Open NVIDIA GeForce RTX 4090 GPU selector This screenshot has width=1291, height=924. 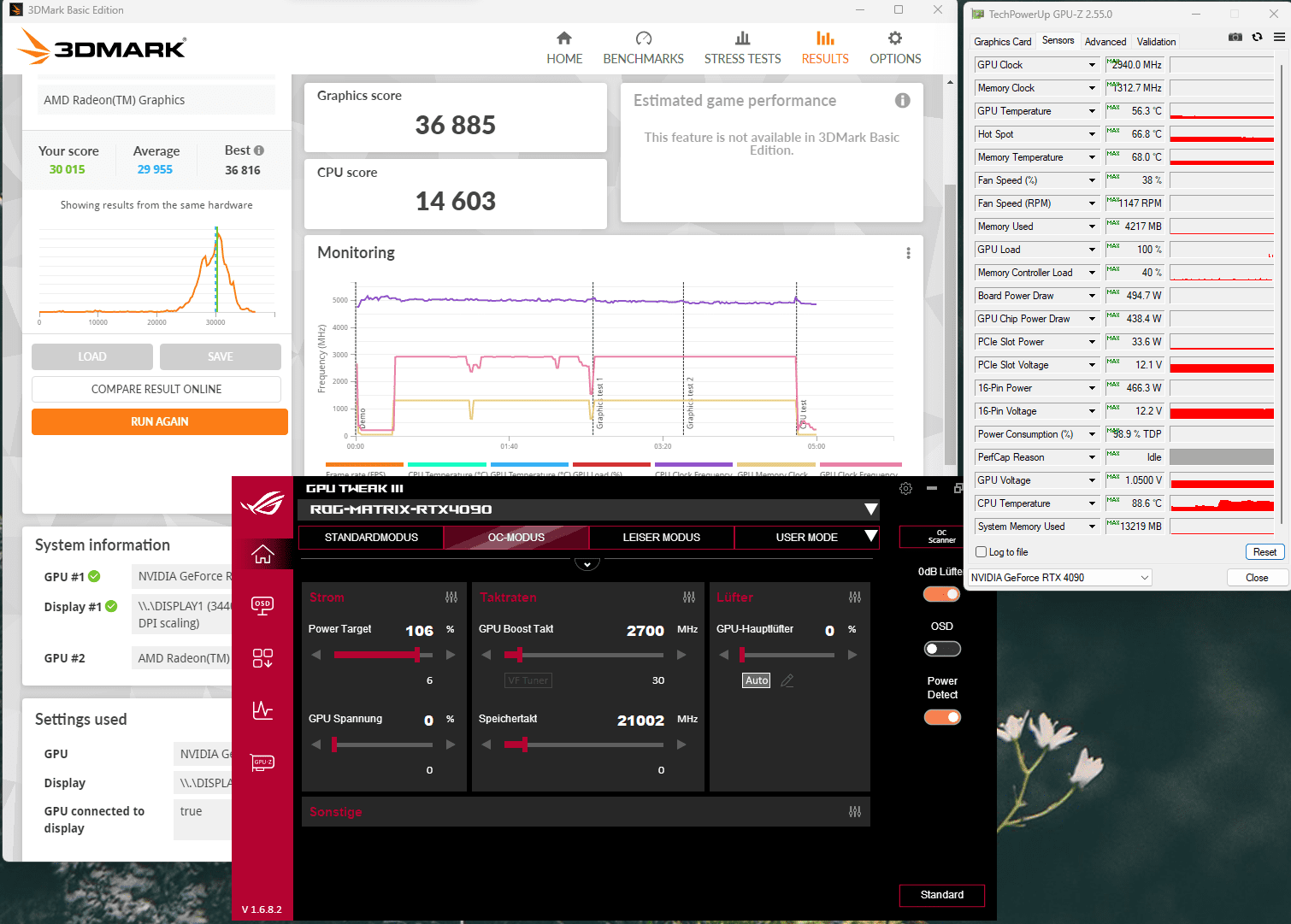(x=1059, y=578)
